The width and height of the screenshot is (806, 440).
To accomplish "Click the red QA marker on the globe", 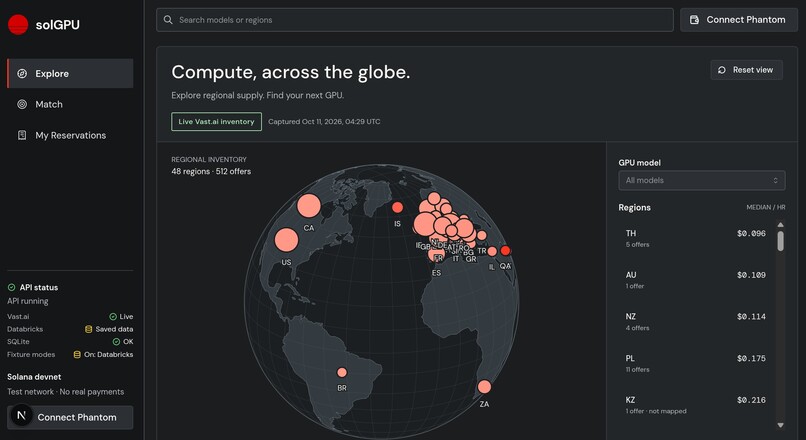I will (506, 250).
